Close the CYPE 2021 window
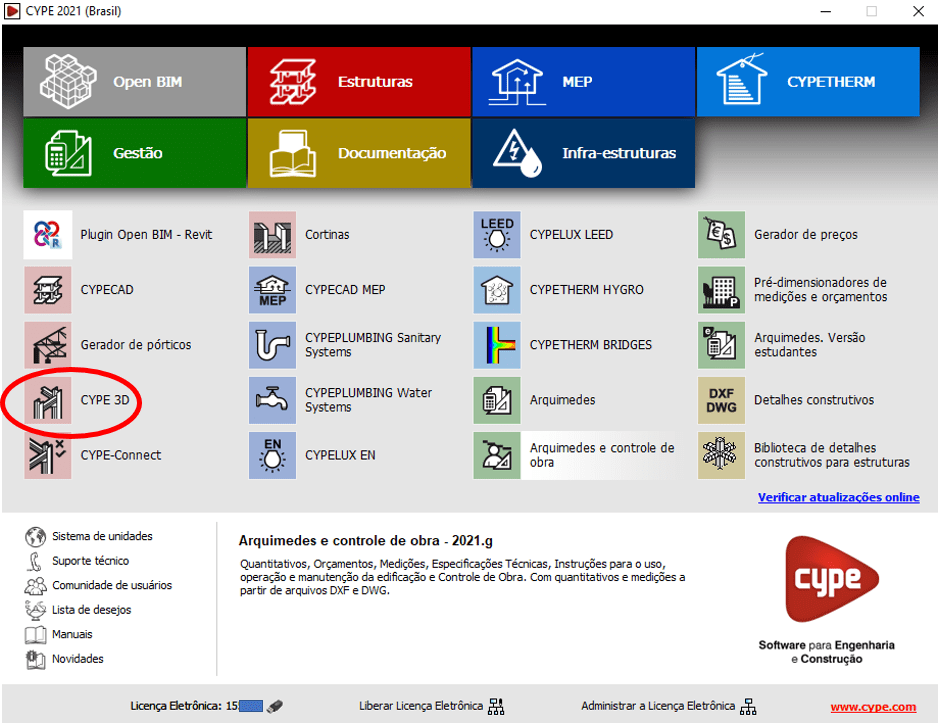939x725 pixels. (919, 11)
